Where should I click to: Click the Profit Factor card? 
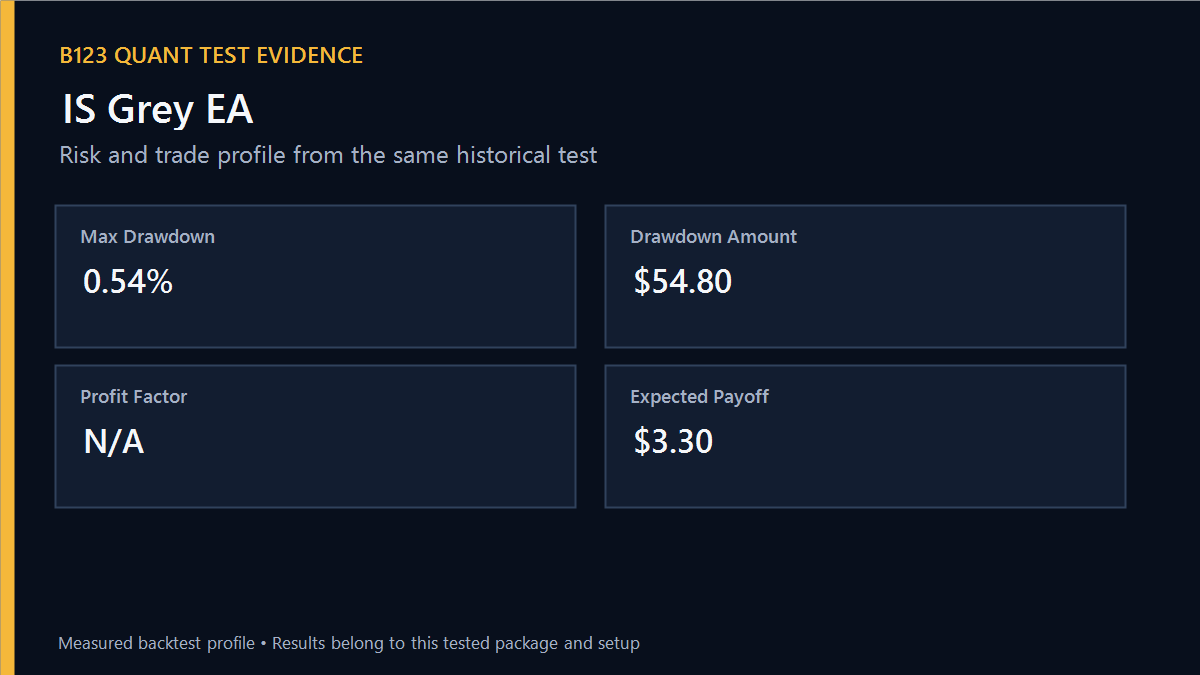315,436
